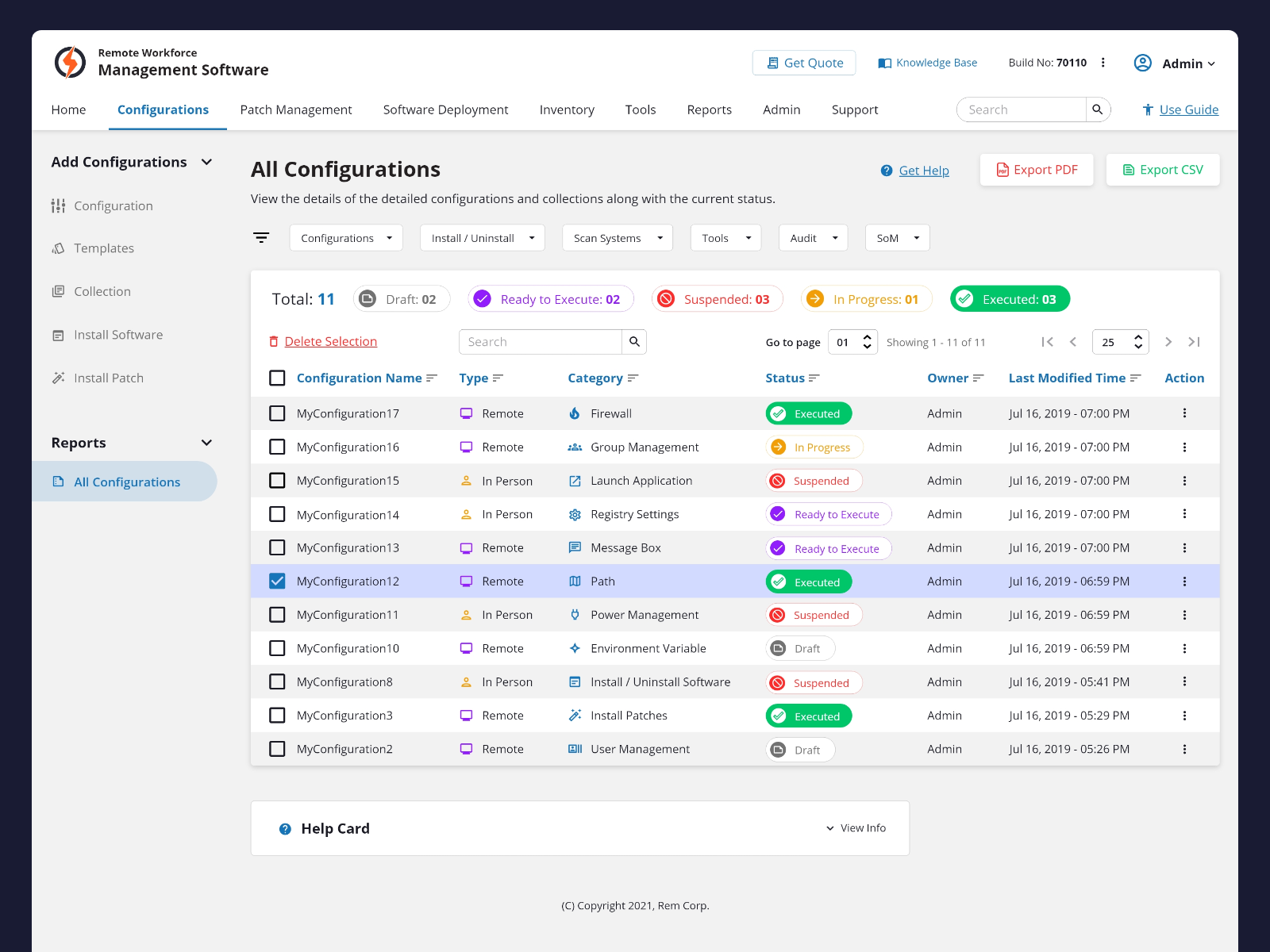Image resolution: width=1270 pixels, height=952 pixels.
Task: Open the action menu for MyConfiguration17
Action: pyautogui.click(x=1185, y=413)
